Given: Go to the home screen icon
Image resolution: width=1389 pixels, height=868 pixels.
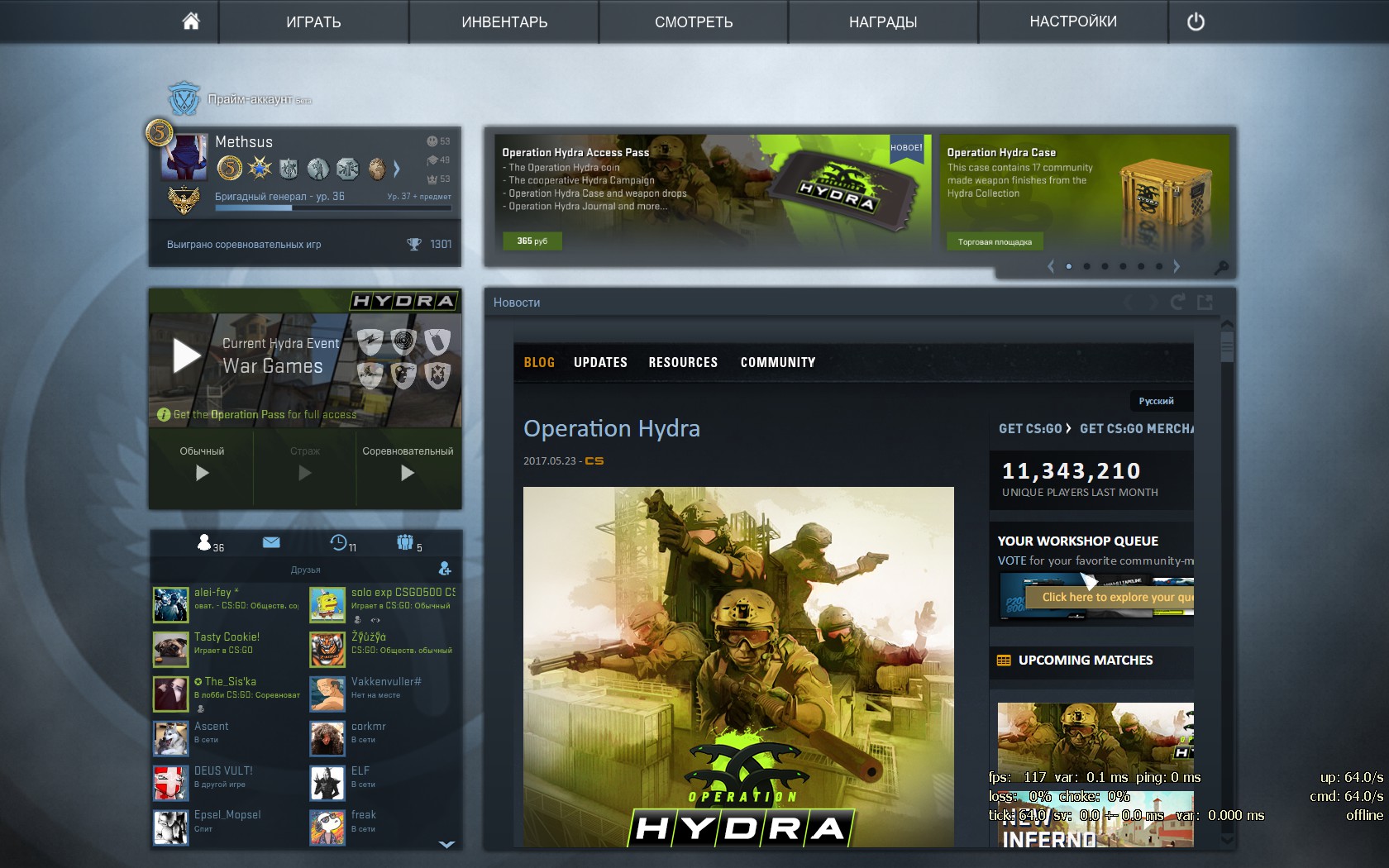Looking at the screenshot, I should 191,21.
